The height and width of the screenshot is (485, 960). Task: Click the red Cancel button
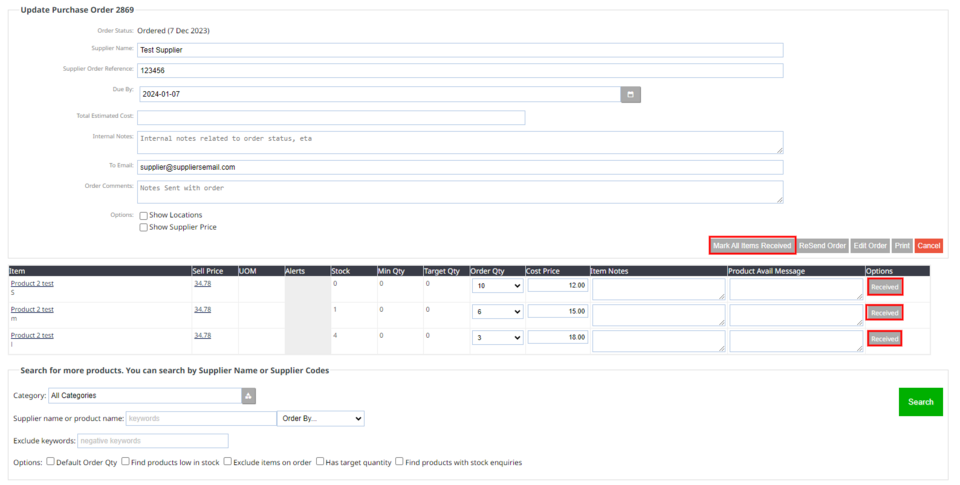pyautogui.click(x=928, y=245)
